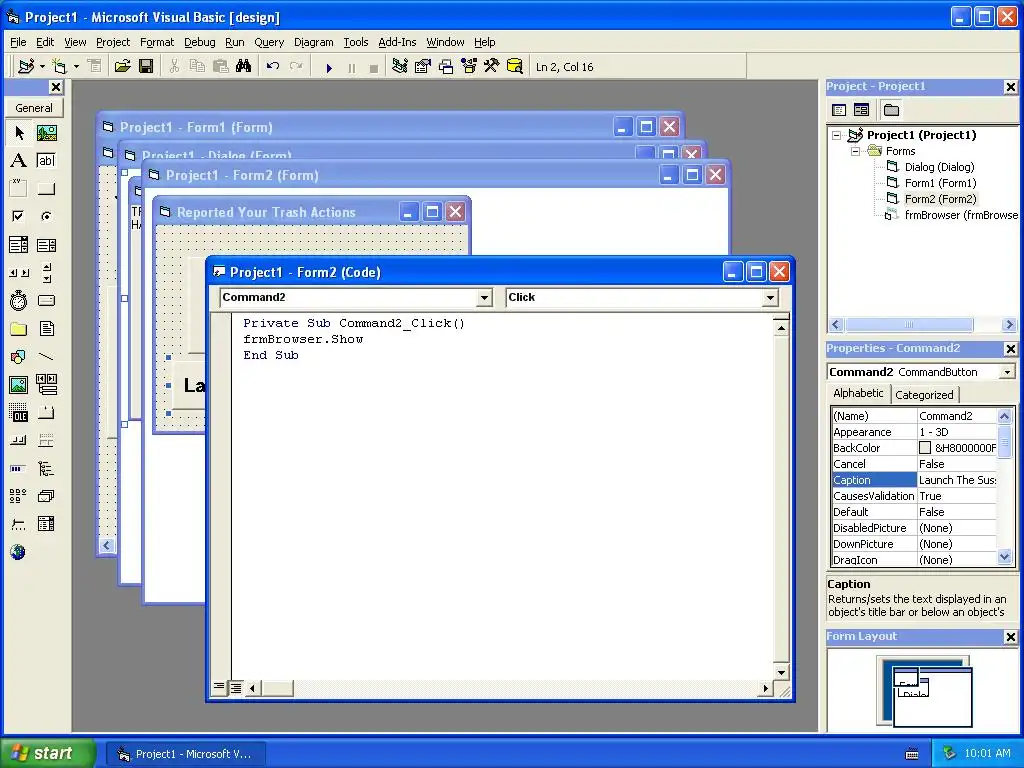Pick the TextBox control in the toolbox
The width and height of the screenshot is (1024, 768).
pyautogui.click(x=46, y=161)
